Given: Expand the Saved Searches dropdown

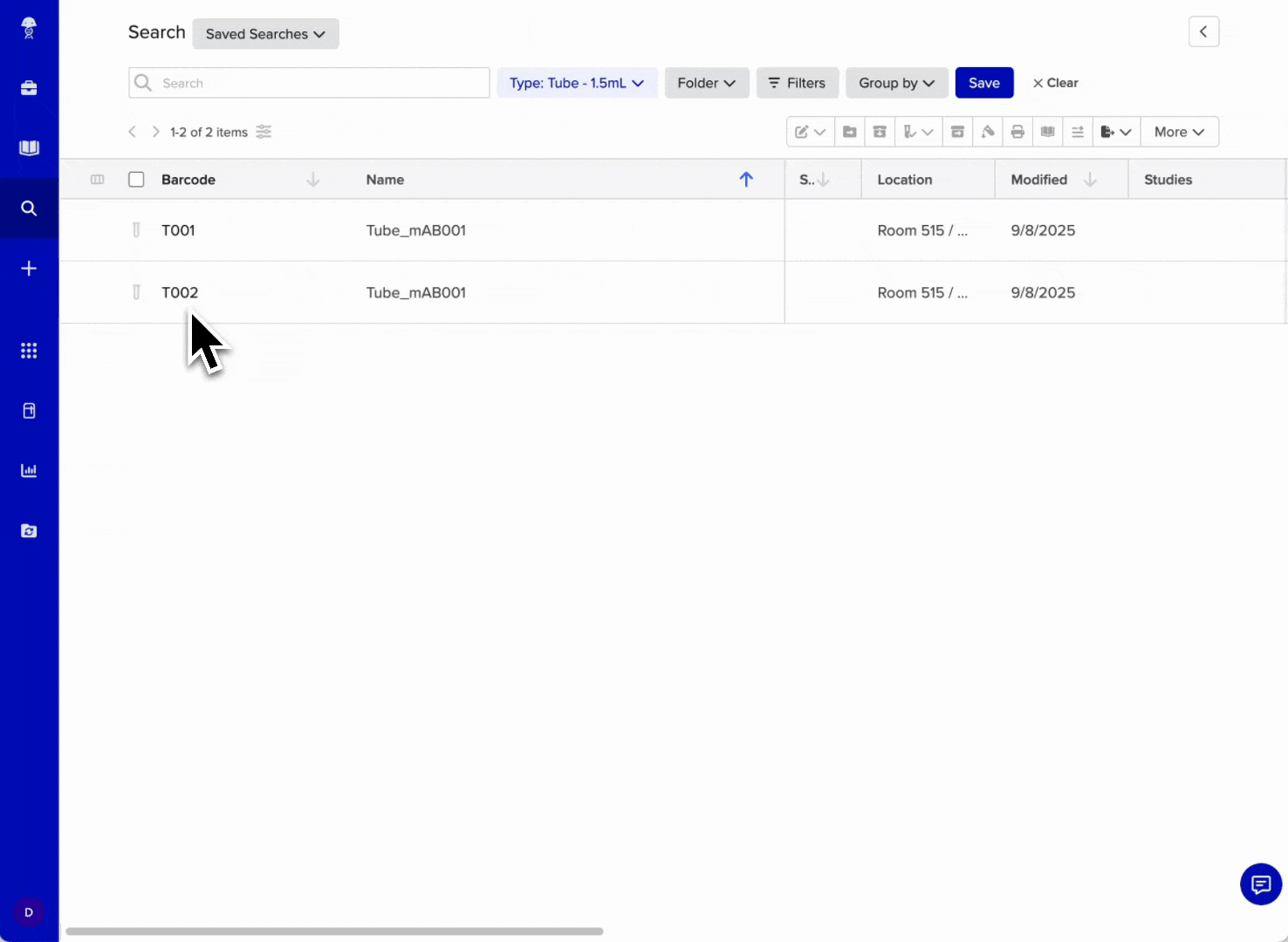Looking at the screenshot, I should [265, 34].
